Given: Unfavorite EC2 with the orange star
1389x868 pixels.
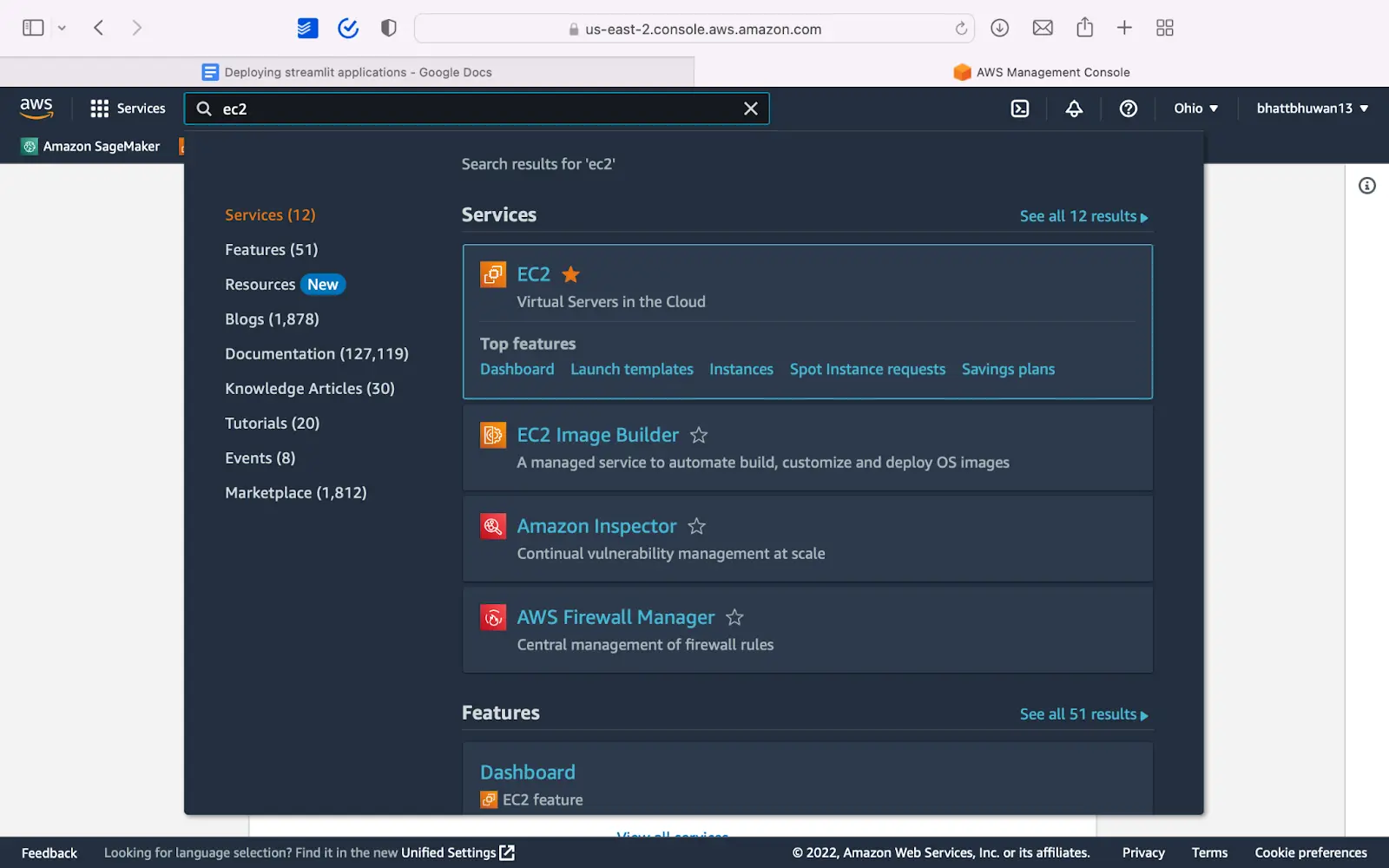Looking at the screenshot, I should point(570,274).
